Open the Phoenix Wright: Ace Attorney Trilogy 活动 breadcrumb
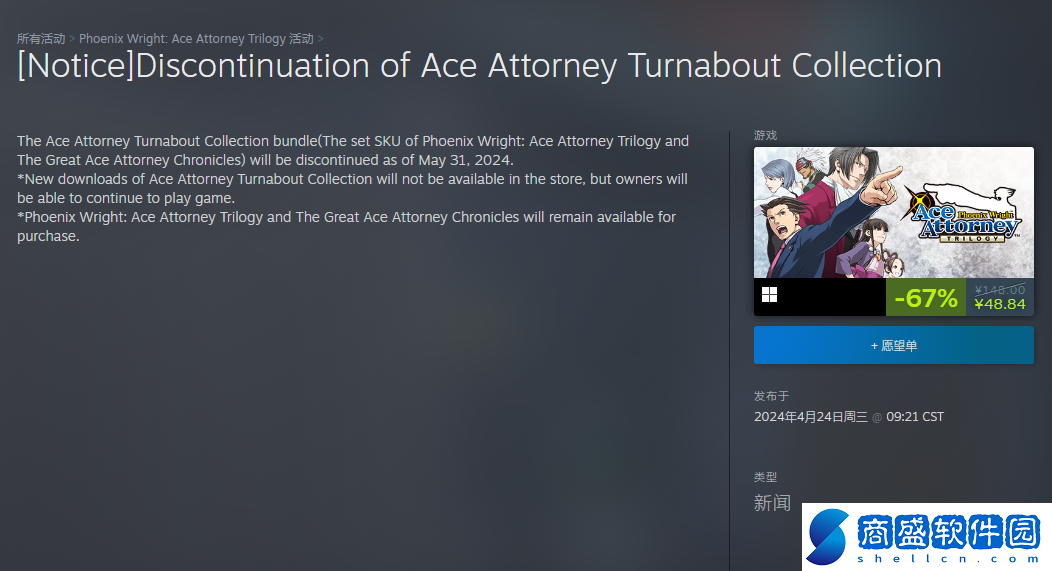Viewport: 1052px width, 571px height. 195,39
